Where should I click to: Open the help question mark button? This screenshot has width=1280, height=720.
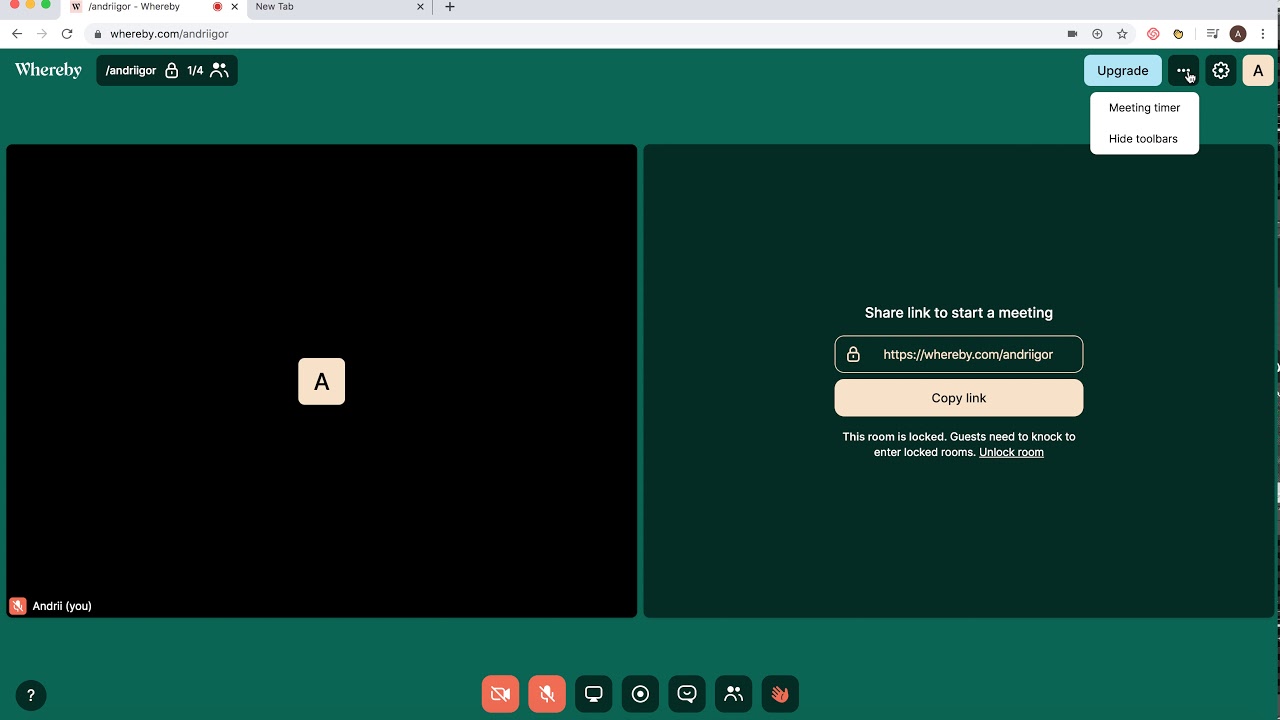31,695
